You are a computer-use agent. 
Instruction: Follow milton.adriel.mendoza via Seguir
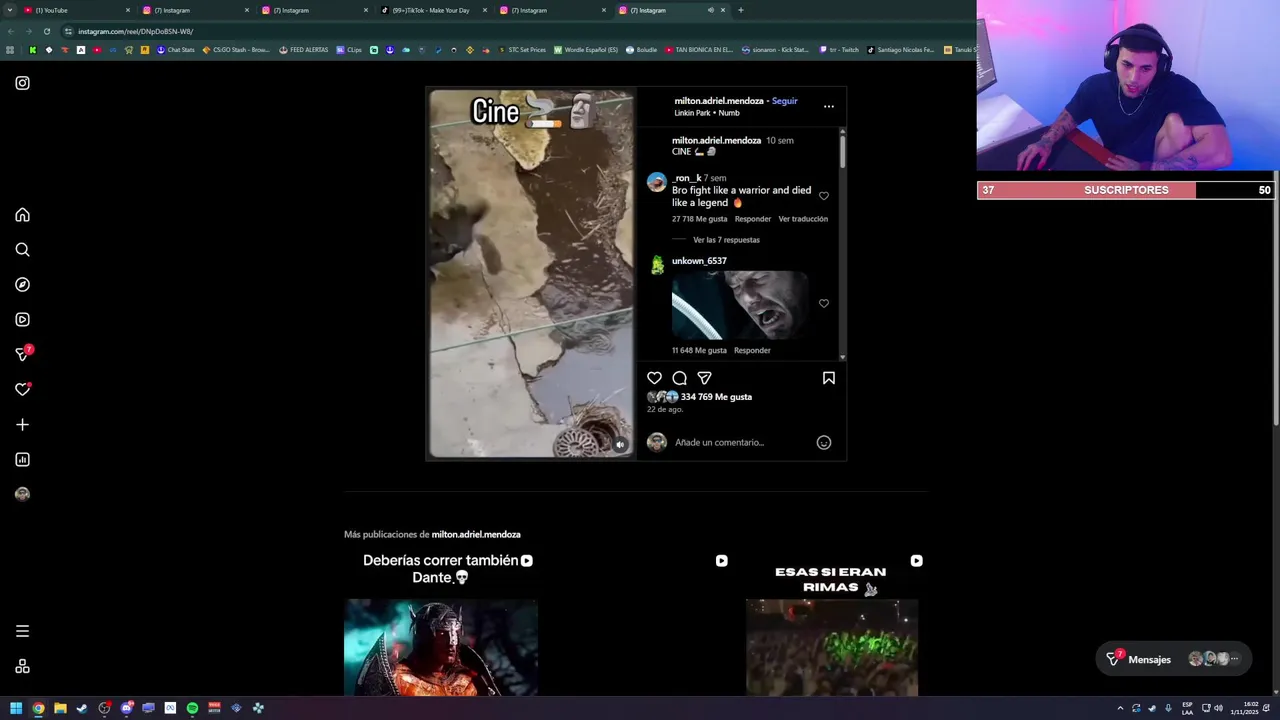[x=785, y=101]
